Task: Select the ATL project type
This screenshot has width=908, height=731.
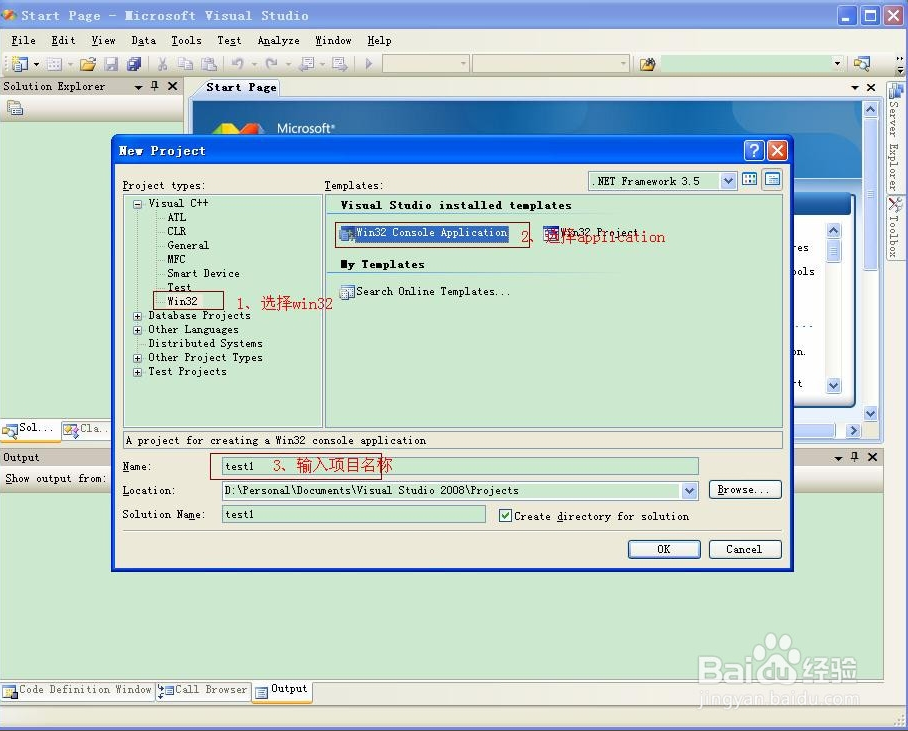Action: (177, 217)
